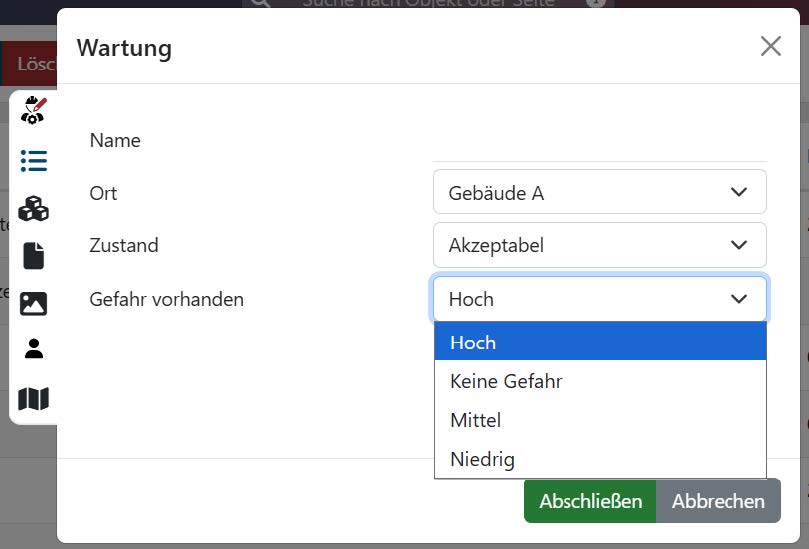Open the list view icon in sidebar
809x549 pixels.
tap(33, 161)
